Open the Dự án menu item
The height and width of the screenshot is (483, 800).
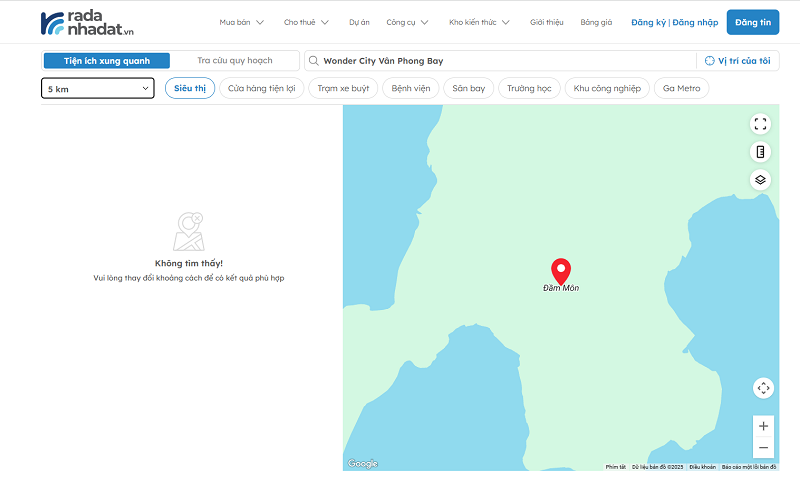(x=359, y=22)
